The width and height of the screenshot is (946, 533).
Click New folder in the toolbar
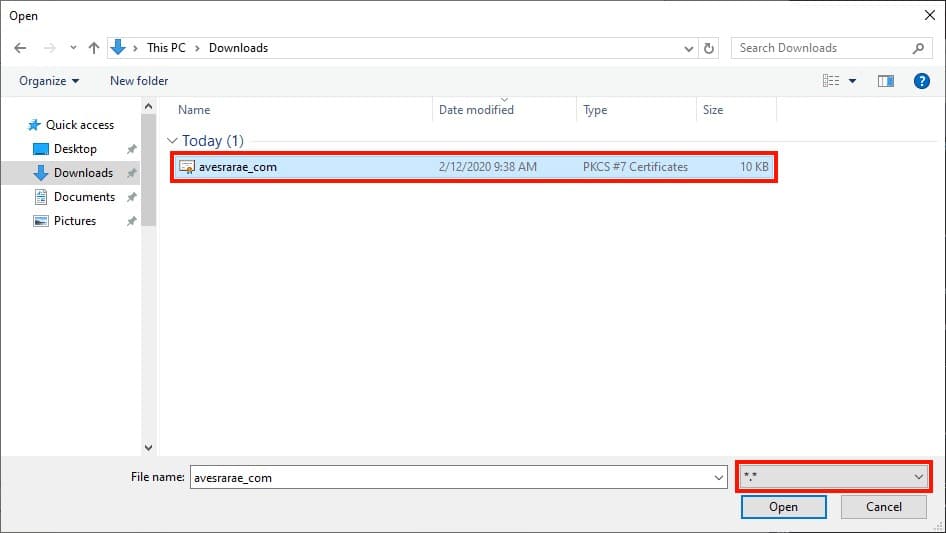[139, 81]
